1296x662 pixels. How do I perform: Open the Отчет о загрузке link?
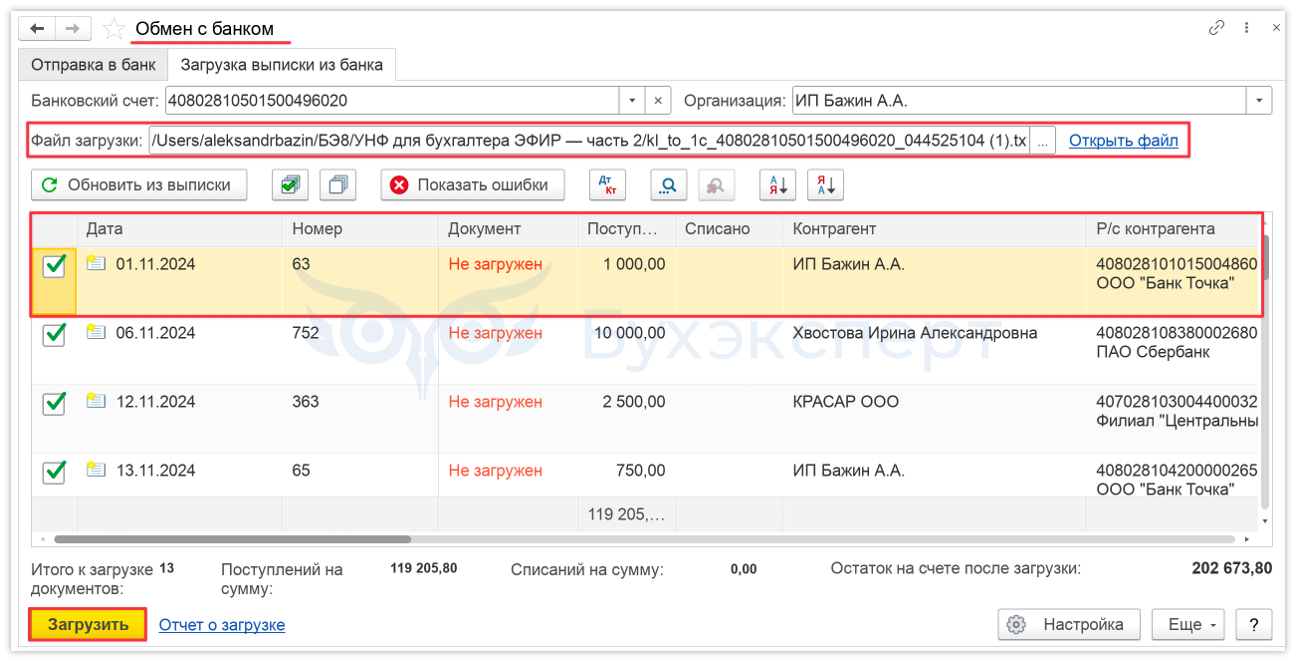pyautogui.click(x=221, y=625)
